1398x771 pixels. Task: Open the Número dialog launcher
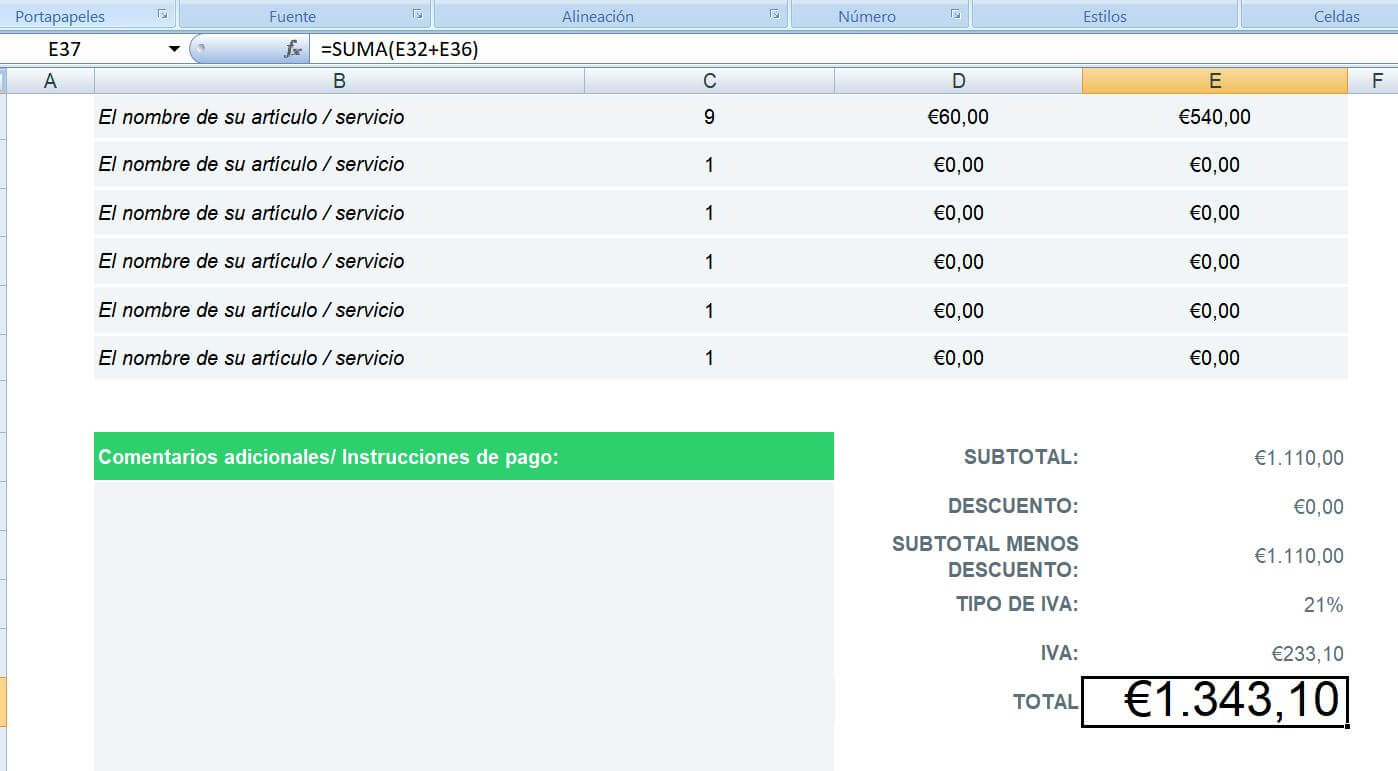(955, 15)
